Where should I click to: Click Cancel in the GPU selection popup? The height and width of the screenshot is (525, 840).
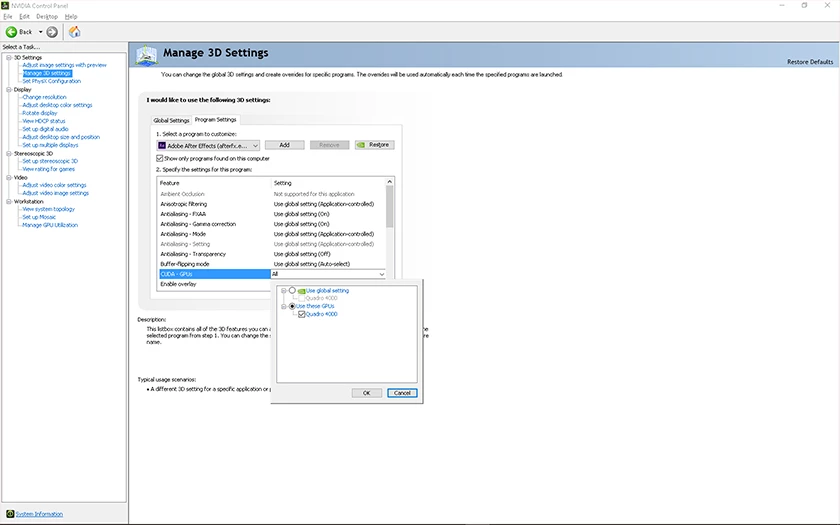402,393
